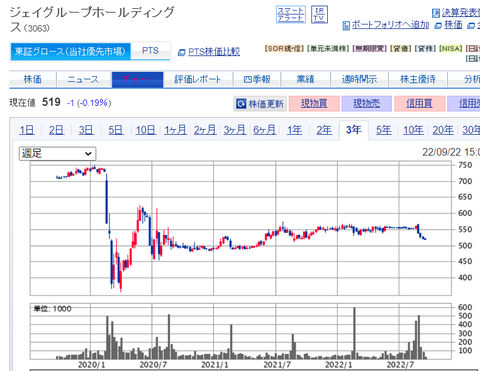
Task: Select the 10日 chart period
Action: pos(146,130)
